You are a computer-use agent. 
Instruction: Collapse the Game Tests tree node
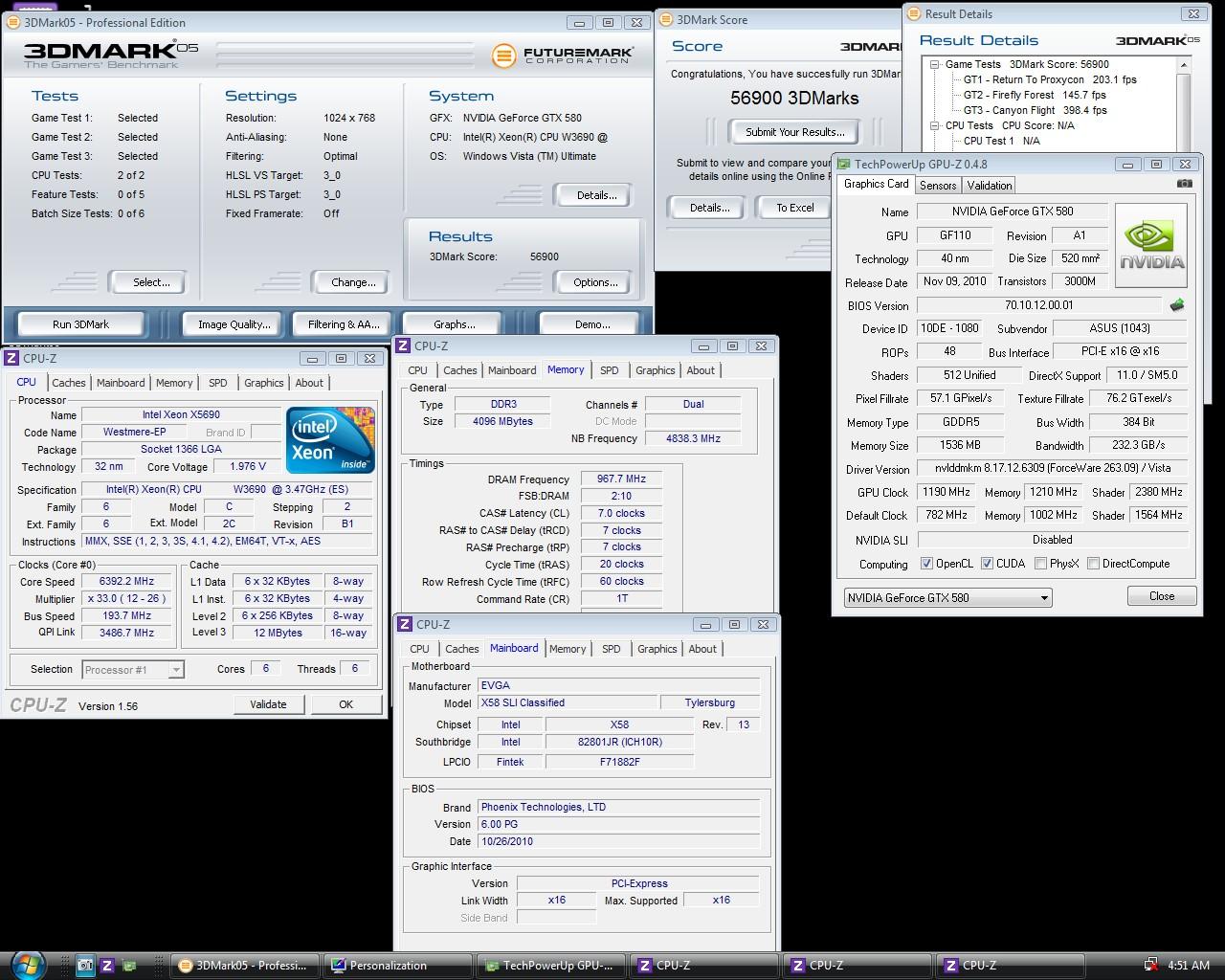[x=935, y=64]
